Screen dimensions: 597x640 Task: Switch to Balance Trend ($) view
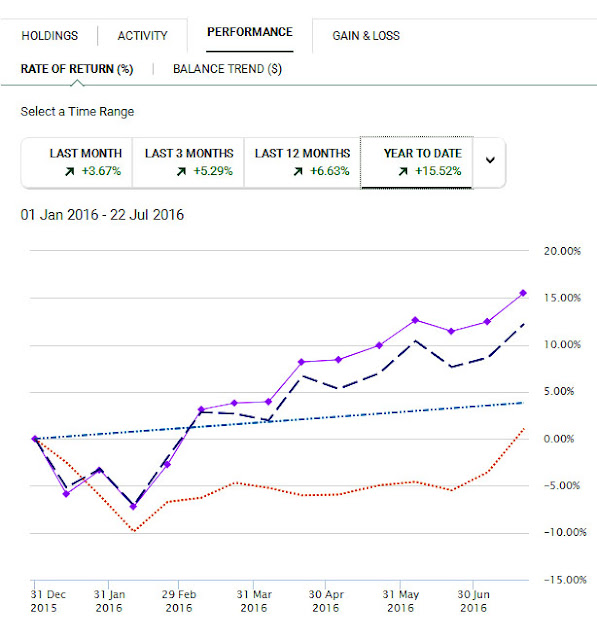(227, 69)
